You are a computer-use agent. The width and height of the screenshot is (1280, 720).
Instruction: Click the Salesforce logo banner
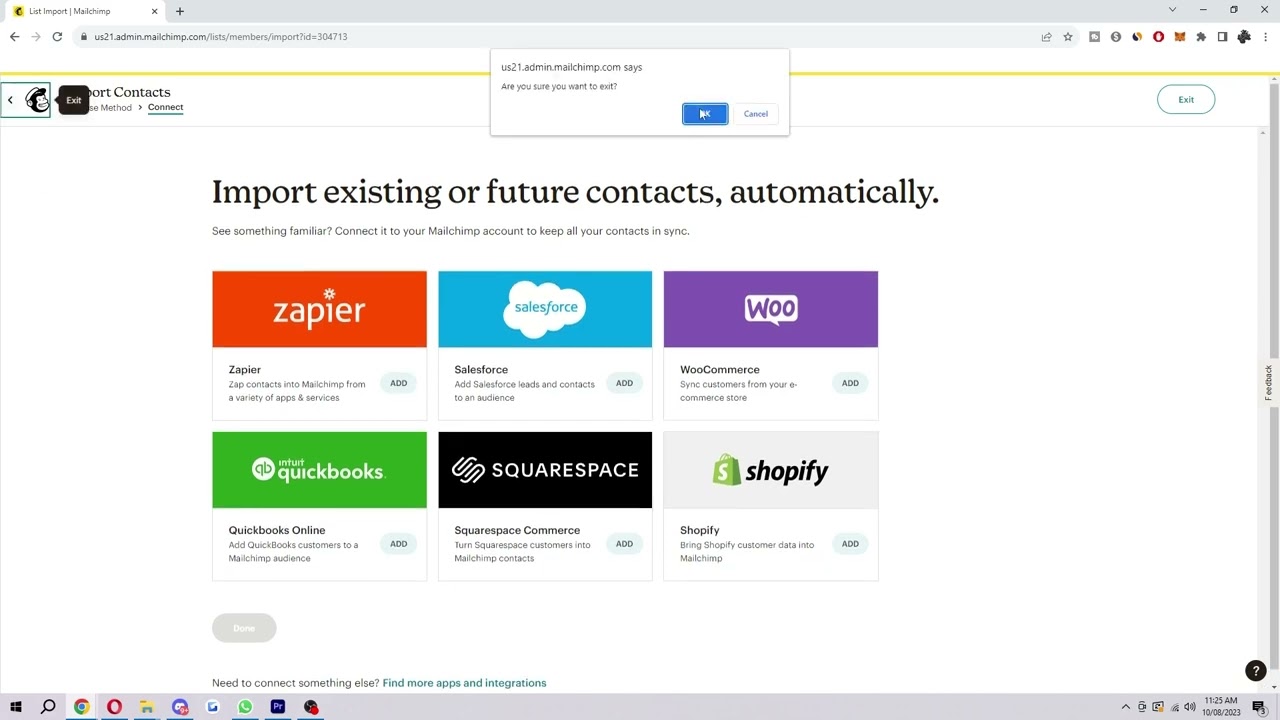pyautogui.click(x=545, y=309)
